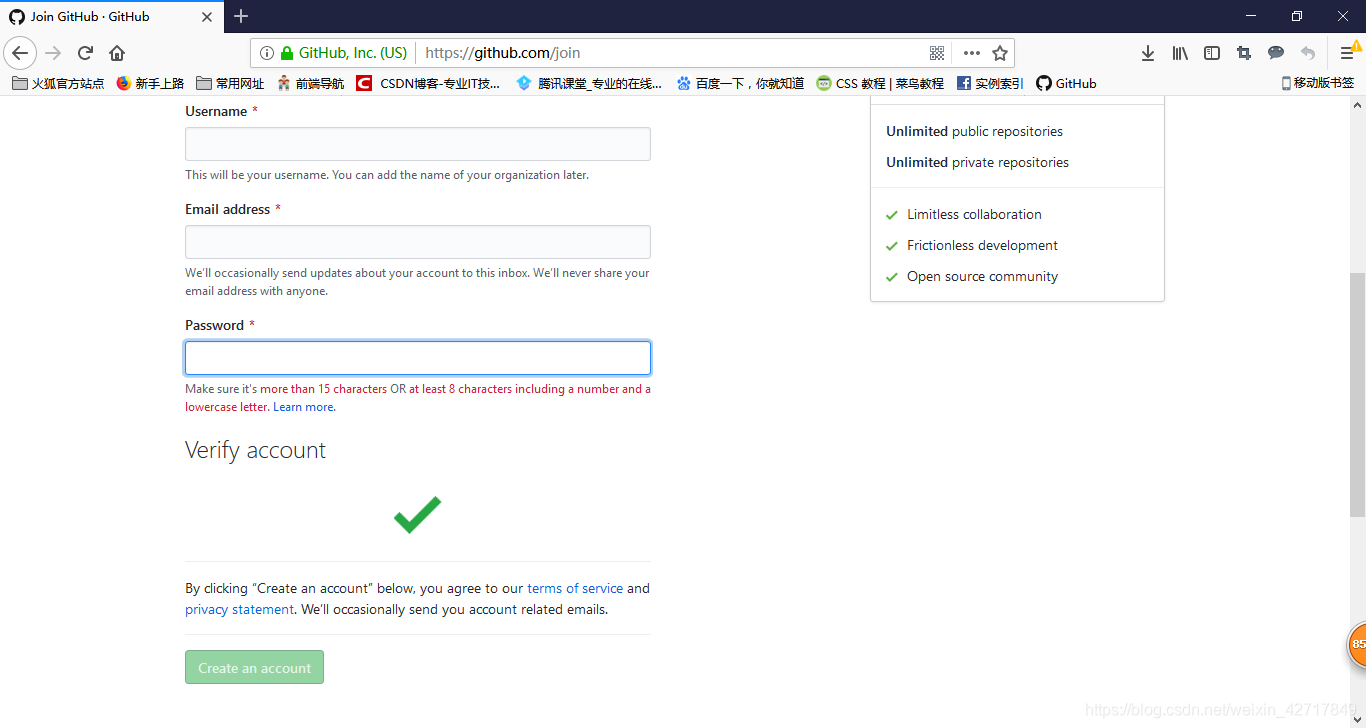This screenshot has width=1366, height=728.
Task: Open the browser home page
Action: coord(117,53)
